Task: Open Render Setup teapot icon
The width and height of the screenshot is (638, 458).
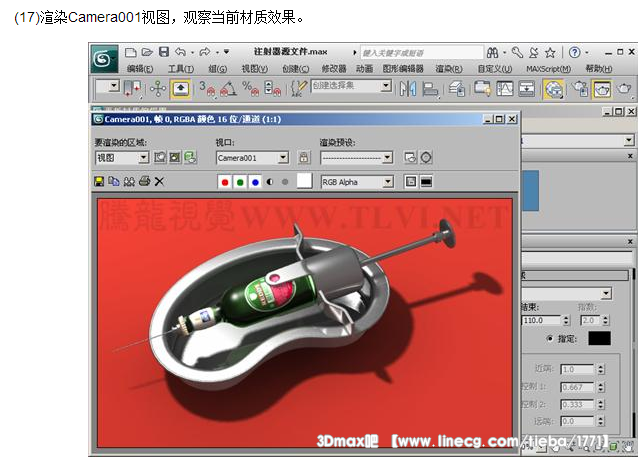Action: (580, 89)
